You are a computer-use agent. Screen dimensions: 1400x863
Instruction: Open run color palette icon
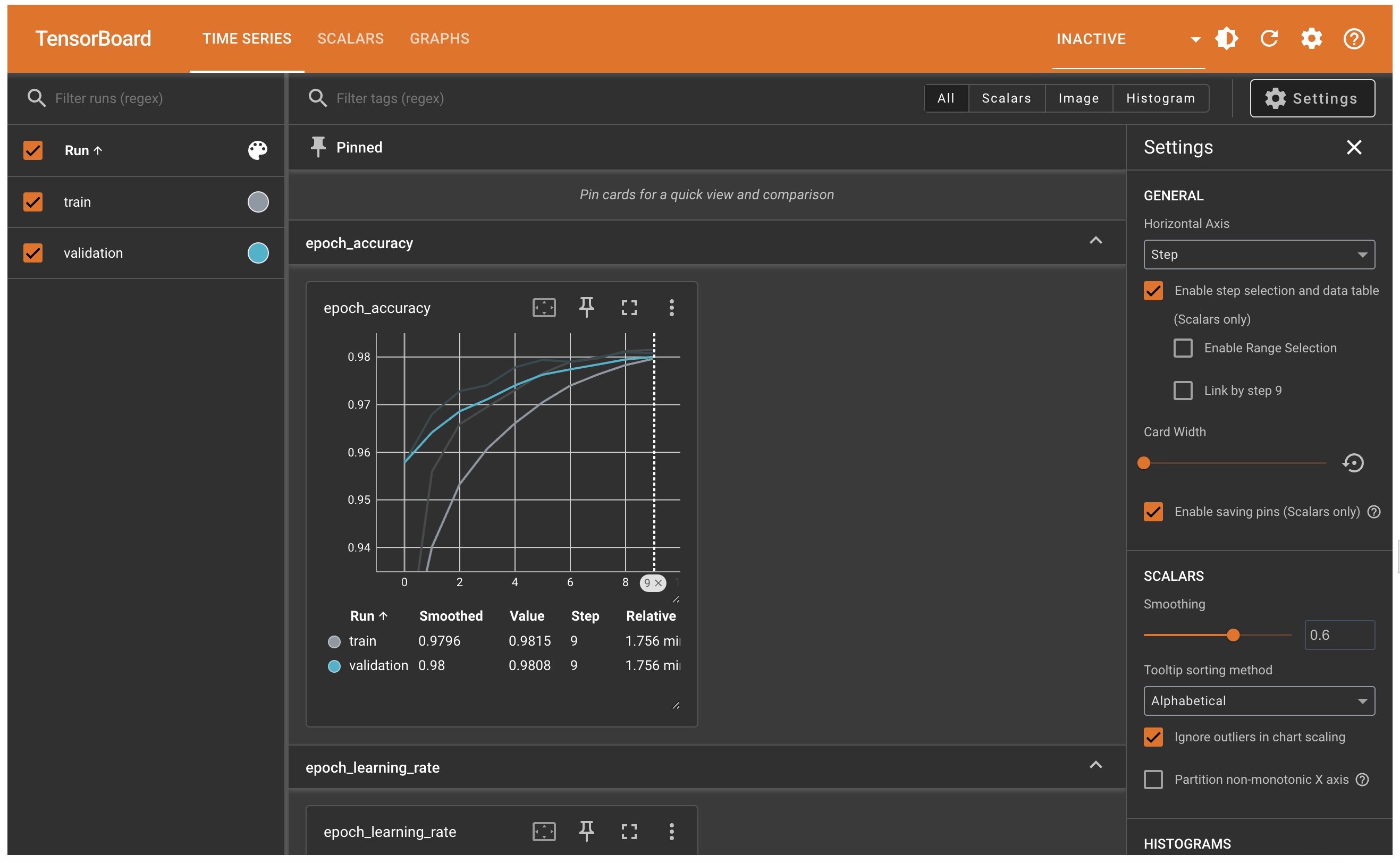point(257,150)
